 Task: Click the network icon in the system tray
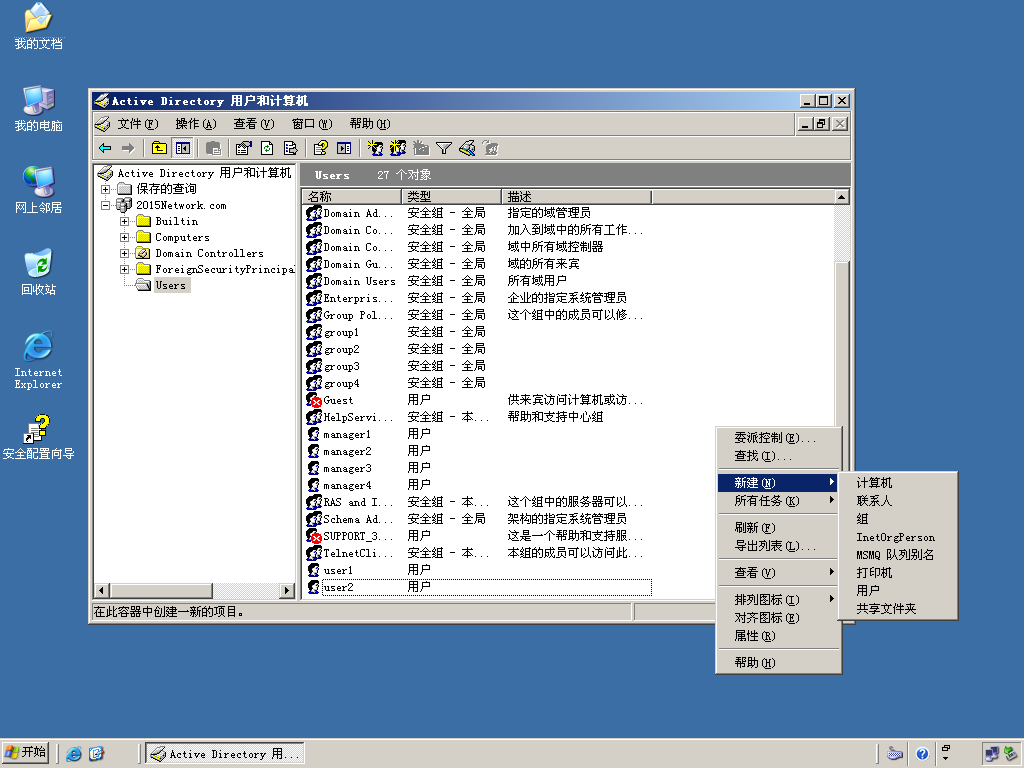click(991, 754)
